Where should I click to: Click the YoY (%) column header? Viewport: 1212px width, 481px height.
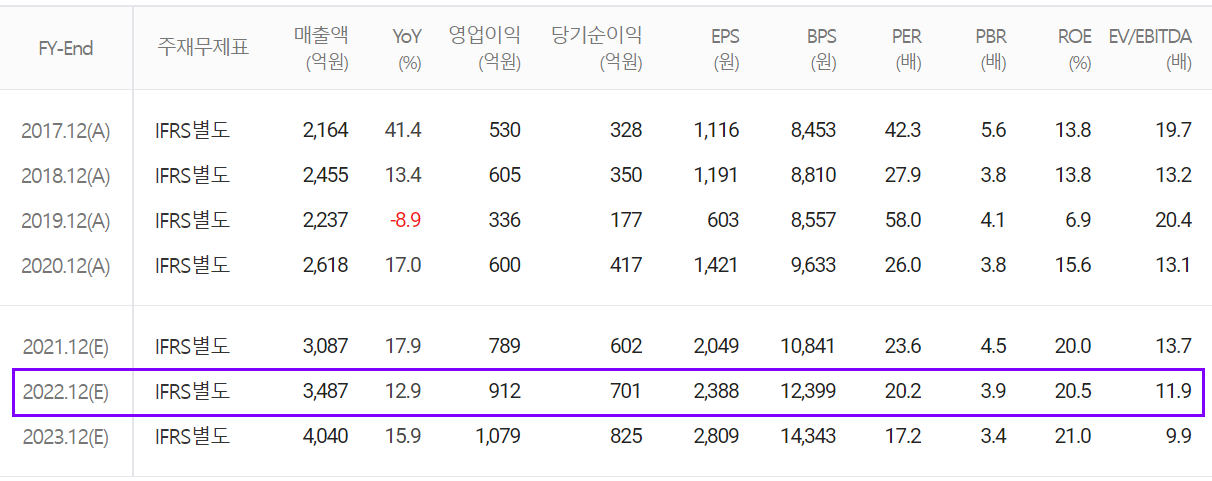(x=407, y=48)
